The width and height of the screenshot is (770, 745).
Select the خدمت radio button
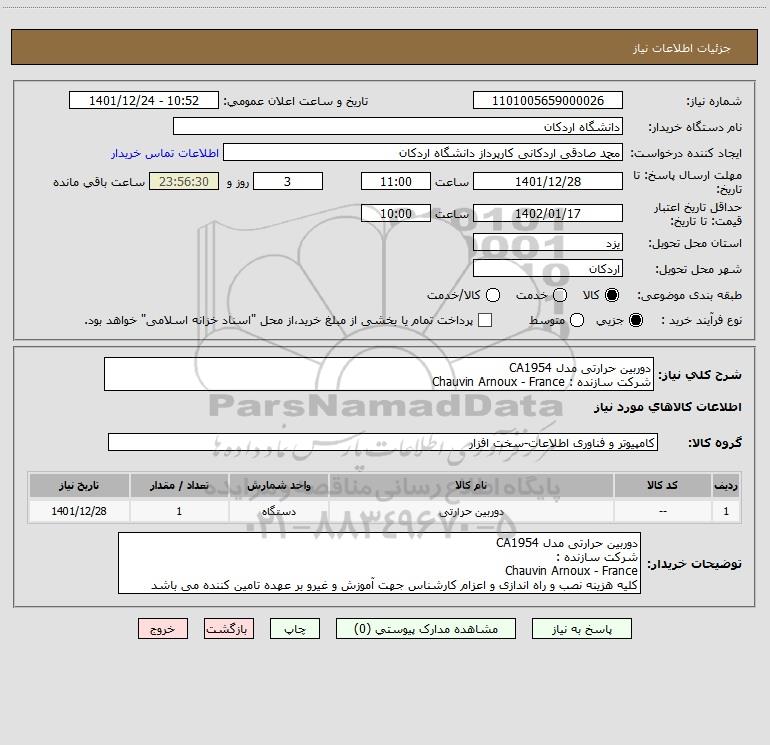(x=560, y=295)
